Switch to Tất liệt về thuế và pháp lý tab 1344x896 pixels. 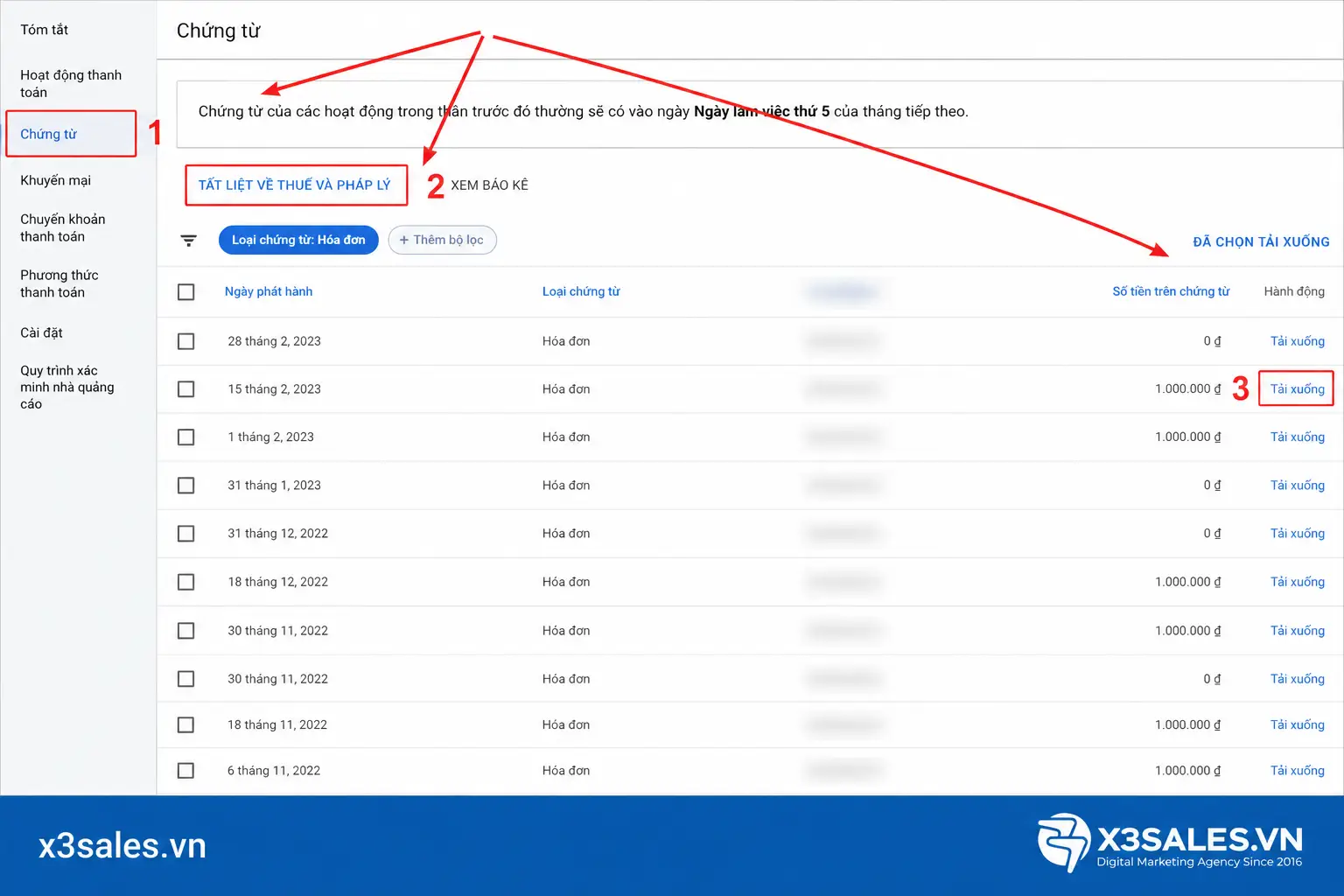(295, 185)
